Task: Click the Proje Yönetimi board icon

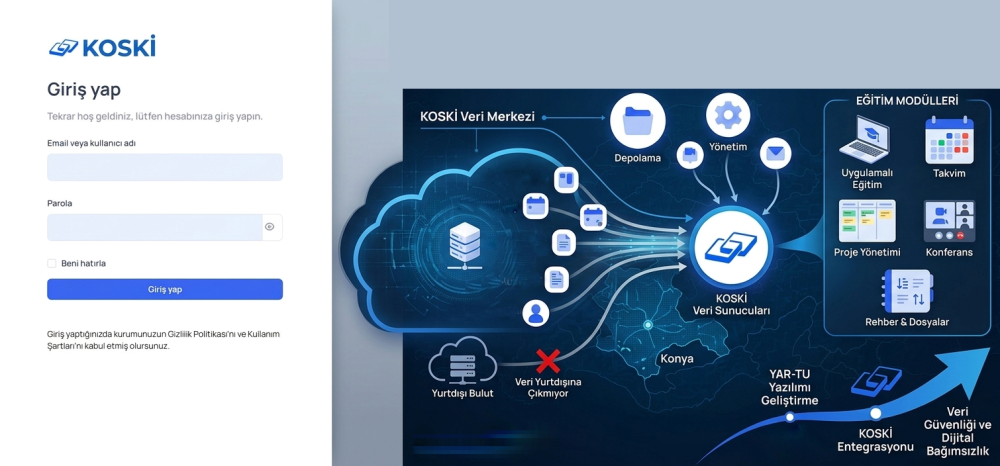Action: 867,221
